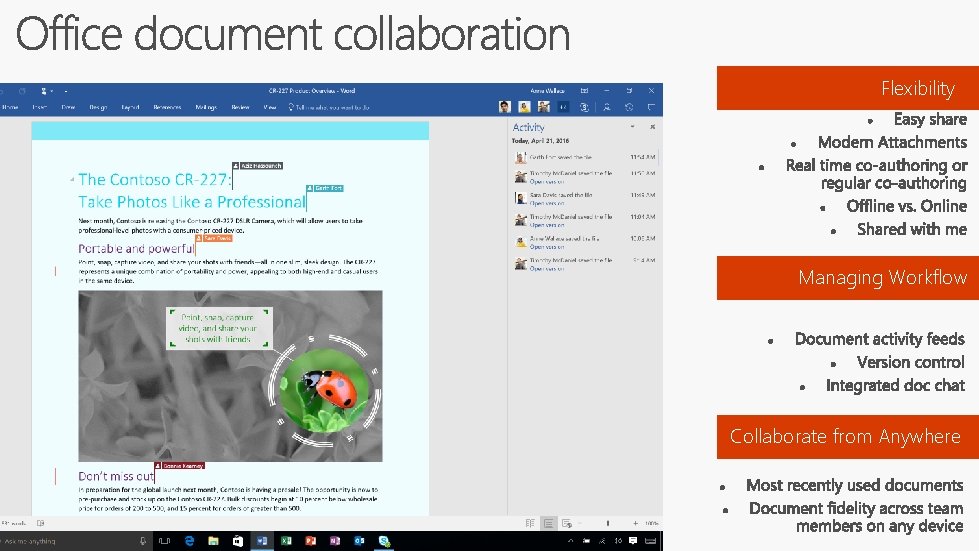The image size is (979, 551).
Task: Show additional collaborators count badge
Action: (x=563, y=107)
